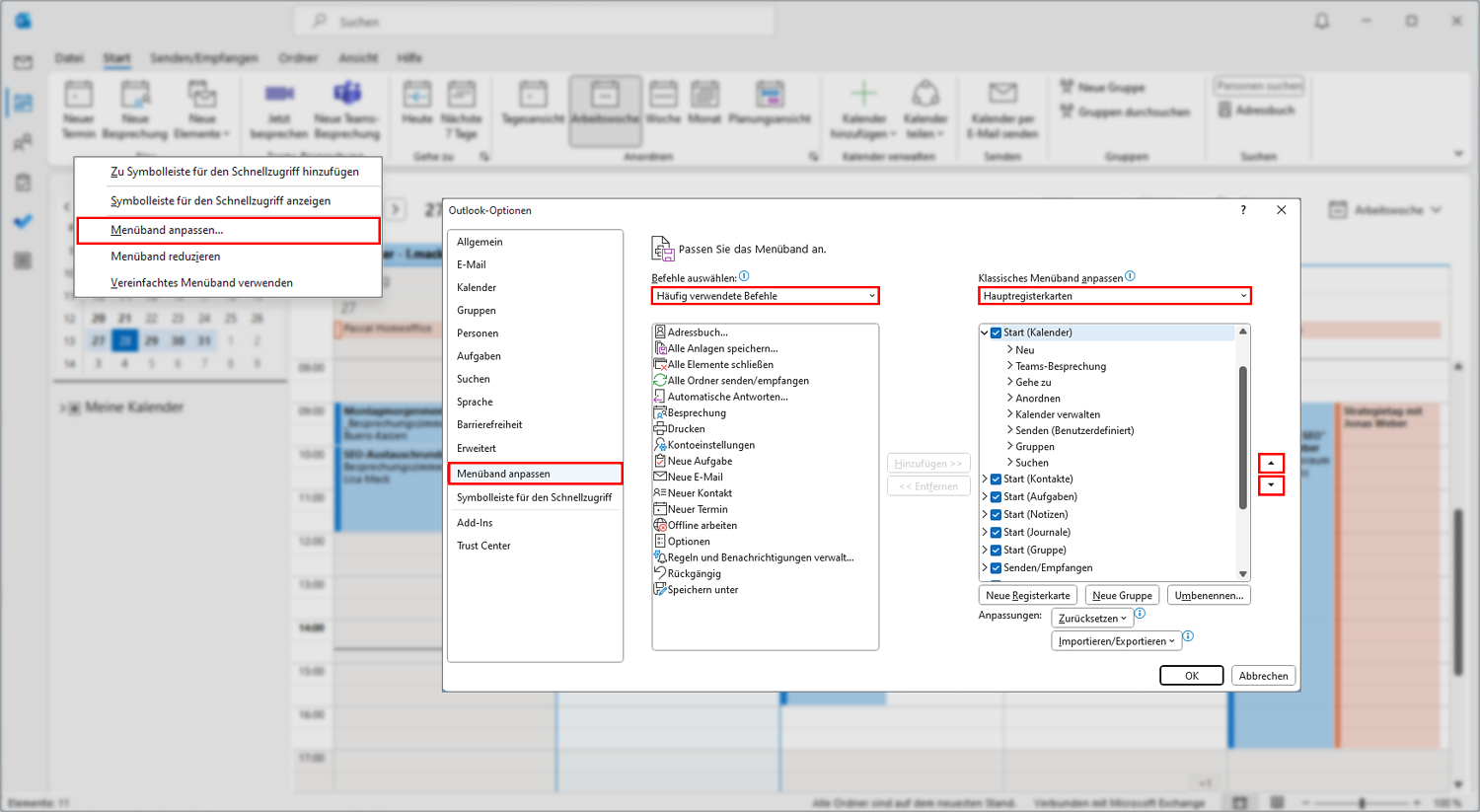
Task: Expand the Neu group node
Action: click(1009, 349)
